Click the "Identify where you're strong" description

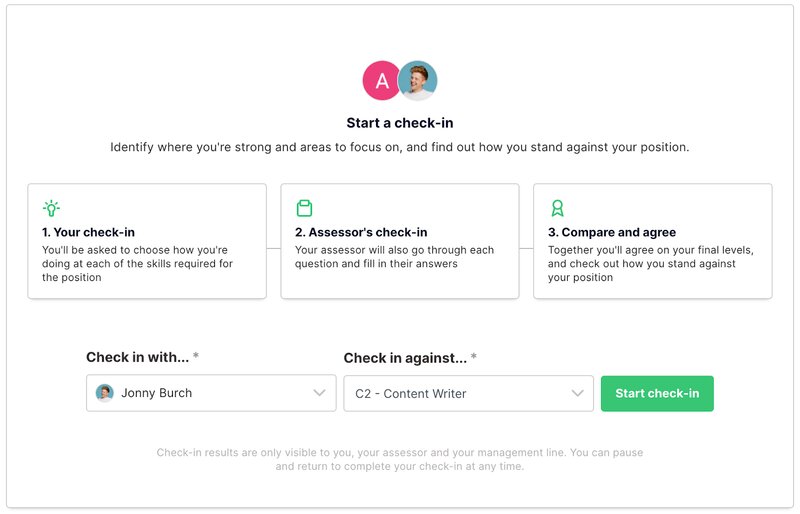pyautogui.click(x=400, y=147)
